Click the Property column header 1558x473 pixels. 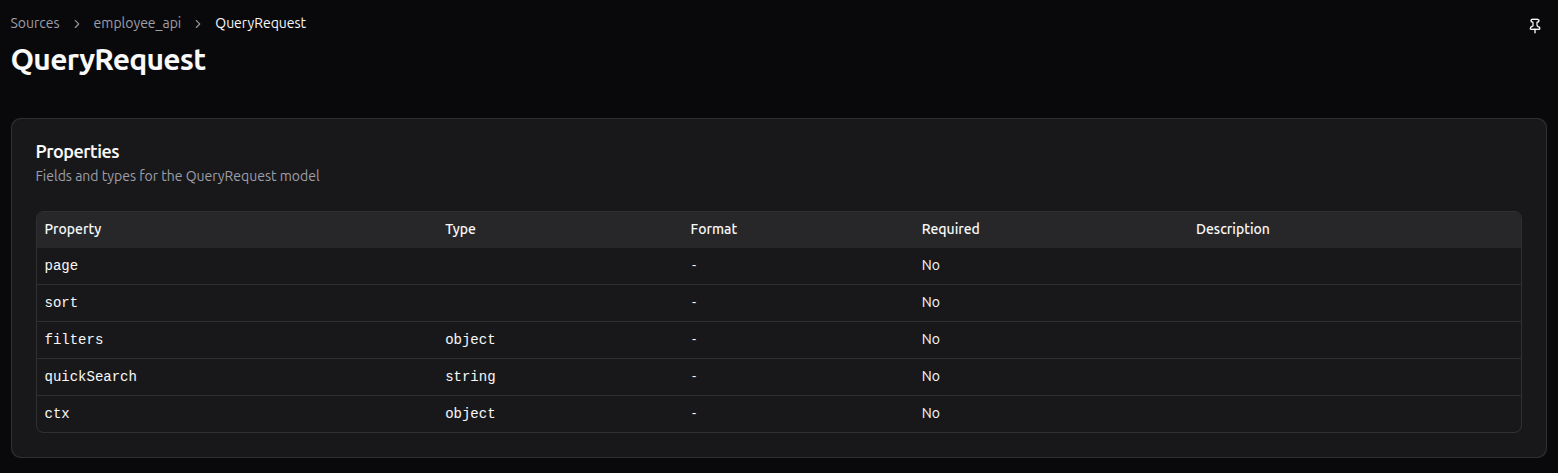[73, 229]
